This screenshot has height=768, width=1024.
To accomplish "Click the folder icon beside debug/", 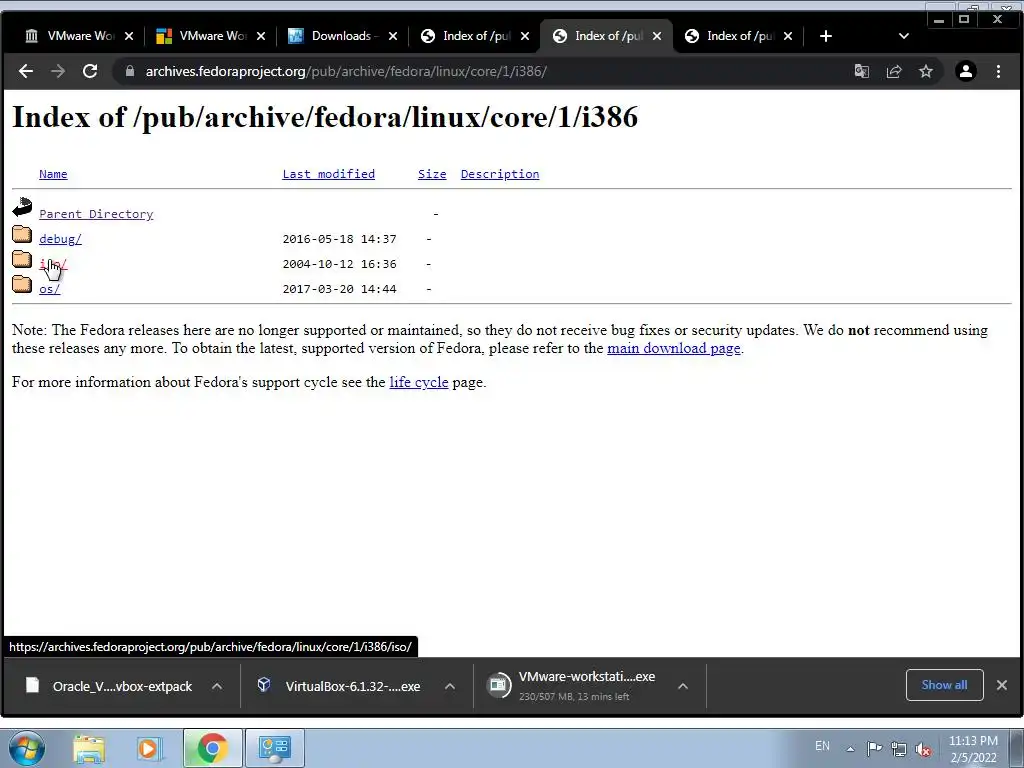I will (x=22, y=234).
